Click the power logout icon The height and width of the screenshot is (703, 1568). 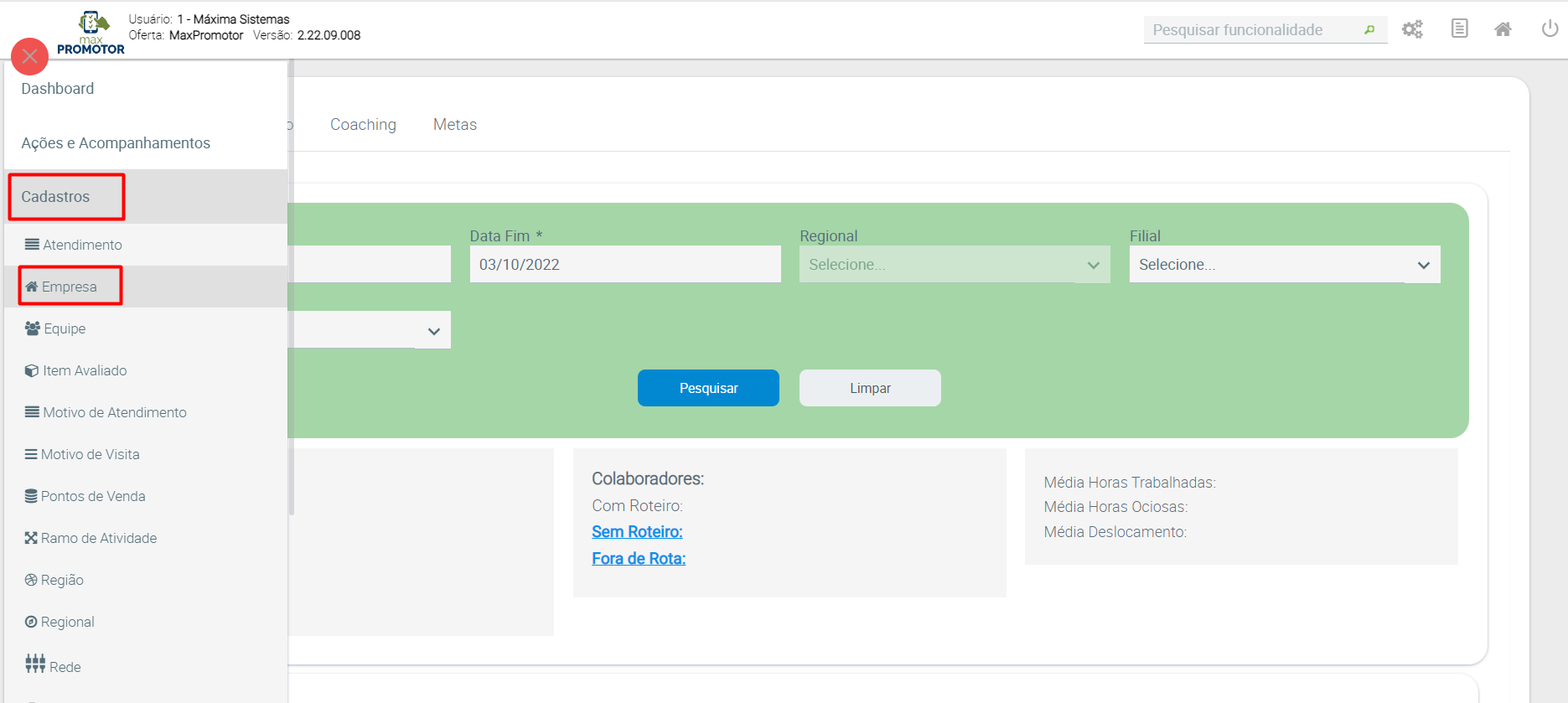point(1550,28)
